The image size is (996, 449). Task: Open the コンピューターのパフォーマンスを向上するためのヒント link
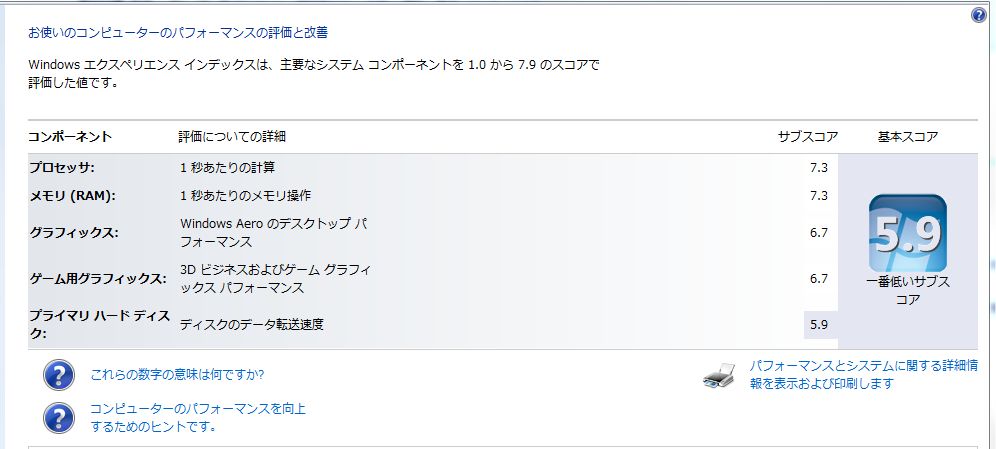click(197, 418)
